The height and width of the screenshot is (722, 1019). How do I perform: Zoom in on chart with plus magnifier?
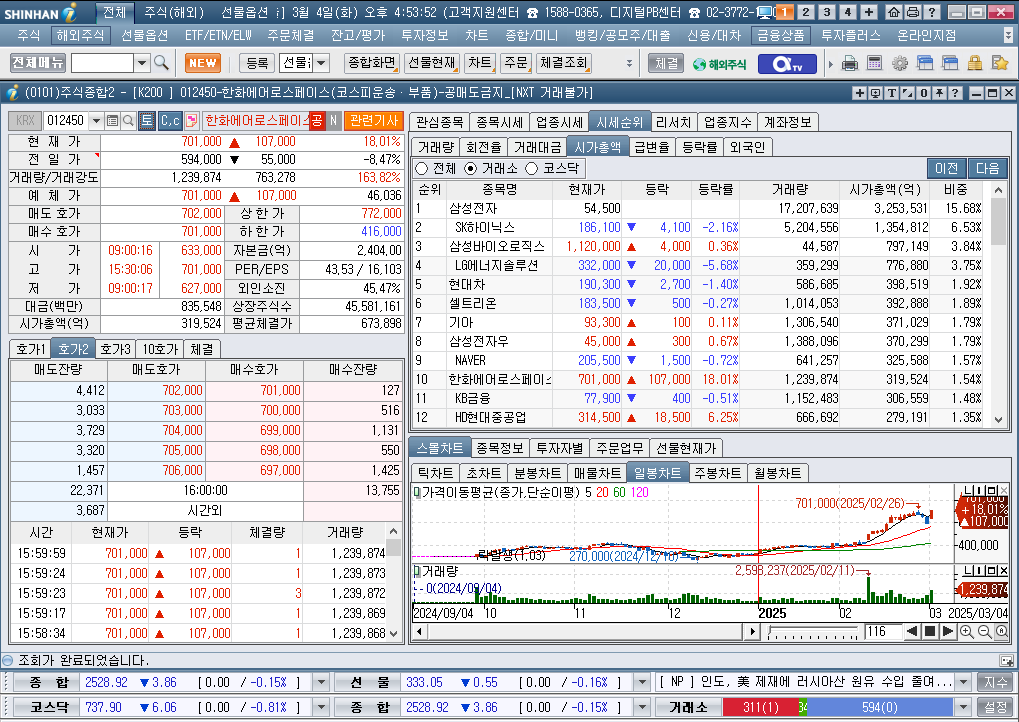point(966,632)
